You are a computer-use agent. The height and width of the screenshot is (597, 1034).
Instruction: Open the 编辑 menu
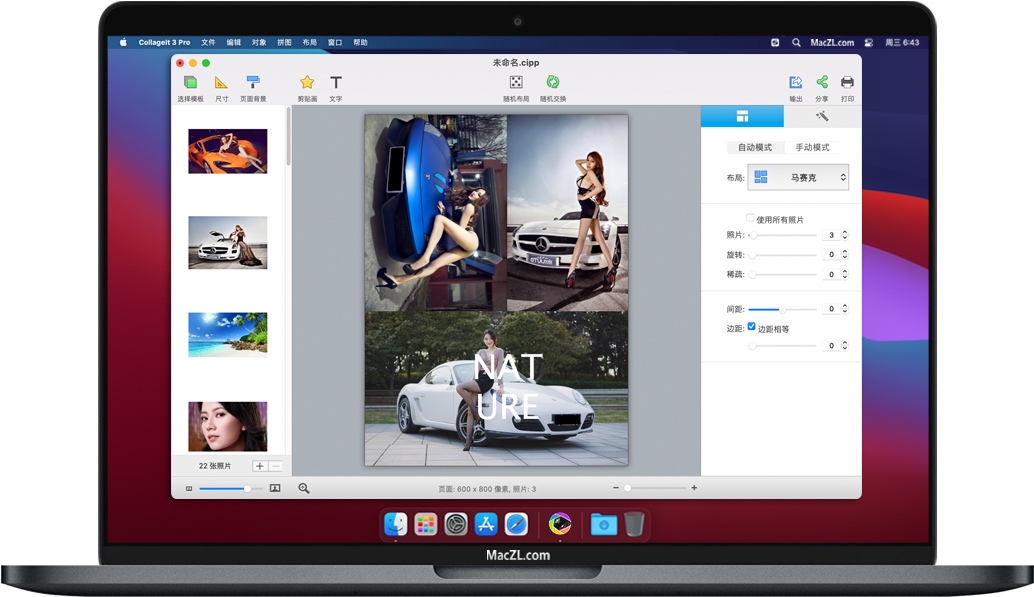click(233, 42)
